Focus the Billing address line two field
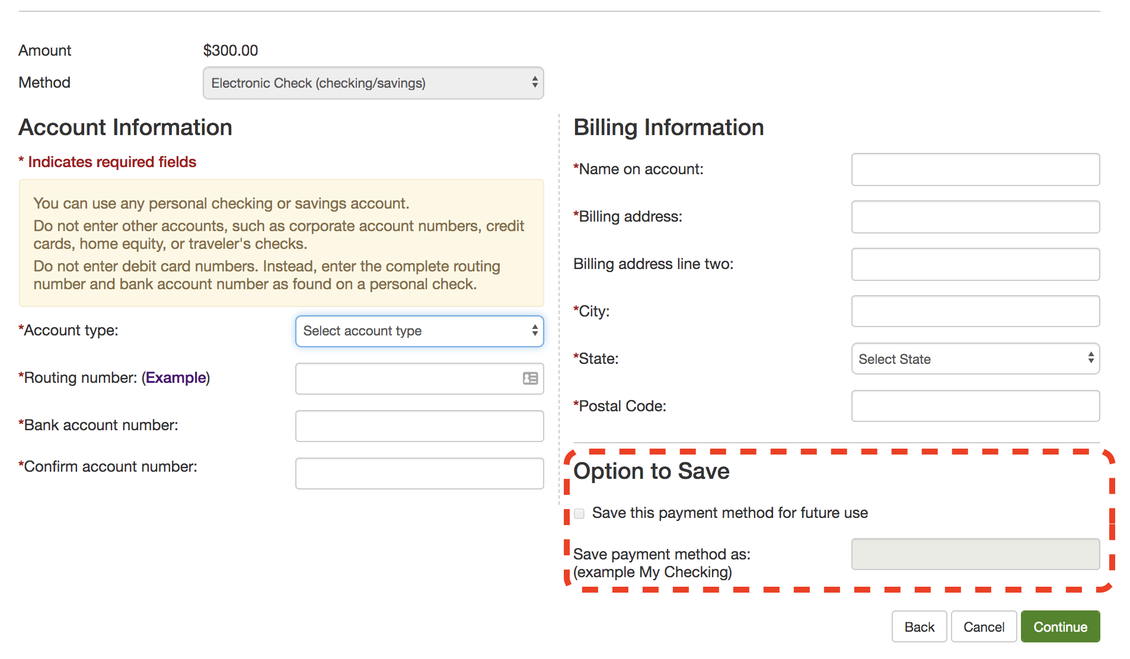1130x659 pixels. click(x=975, y=265)
